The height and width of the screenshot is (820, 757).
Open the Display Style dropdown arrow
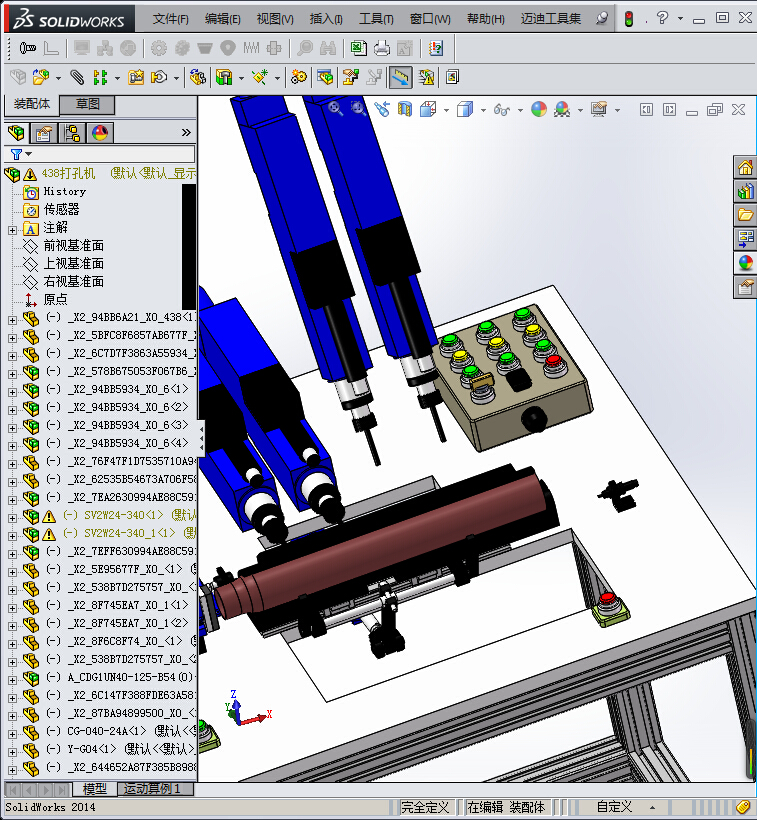(x=483, y=110)
